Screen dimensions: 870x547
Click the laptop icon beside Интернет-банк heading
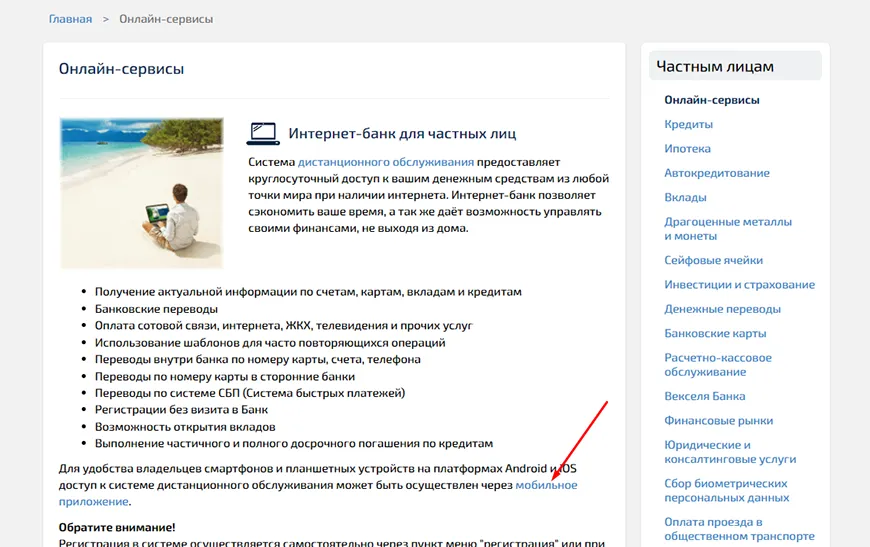[x=262, y=133]
